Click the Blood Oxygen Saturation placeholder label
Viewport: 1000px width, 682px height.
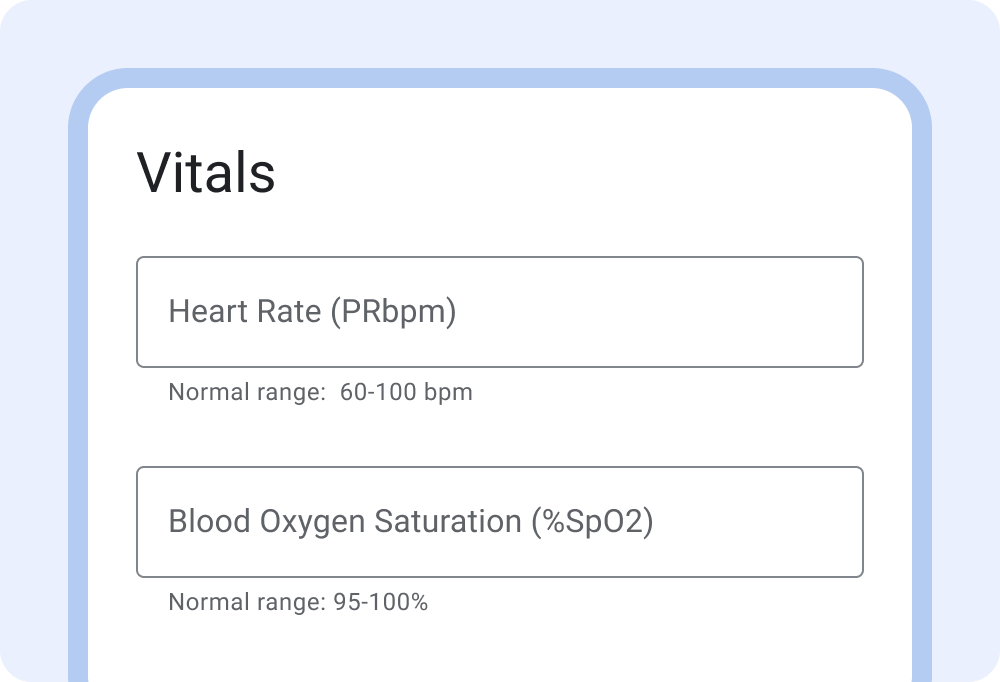pyautogui.click(x=411, y=521)
